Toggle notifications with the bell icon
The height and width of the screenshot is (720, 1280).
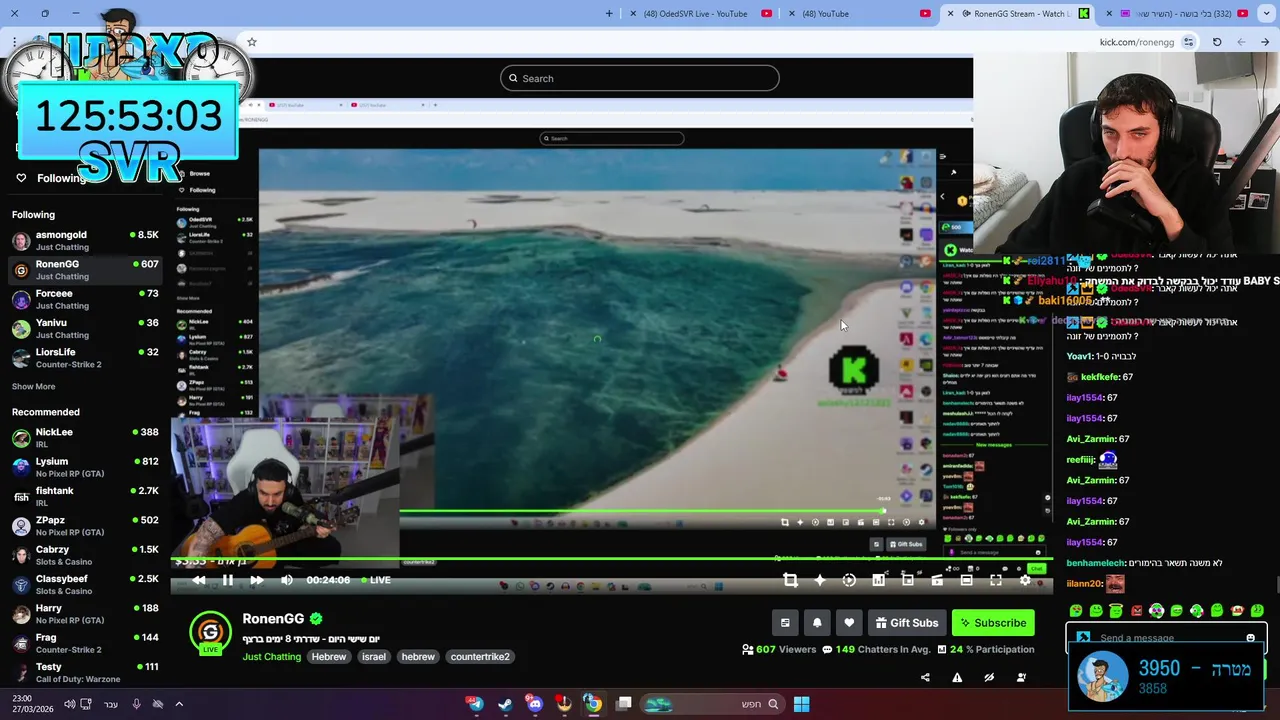click(817, 623)
